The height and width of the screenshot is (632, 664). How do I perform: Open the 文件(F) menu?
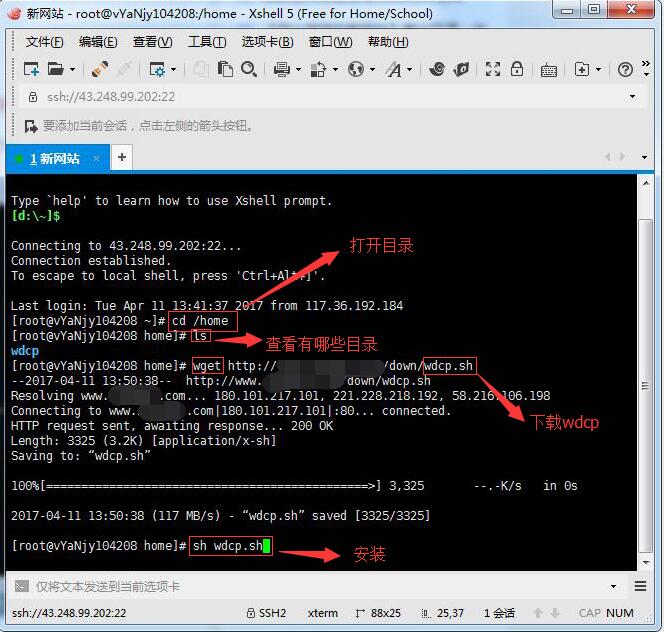tap(44, 42)
